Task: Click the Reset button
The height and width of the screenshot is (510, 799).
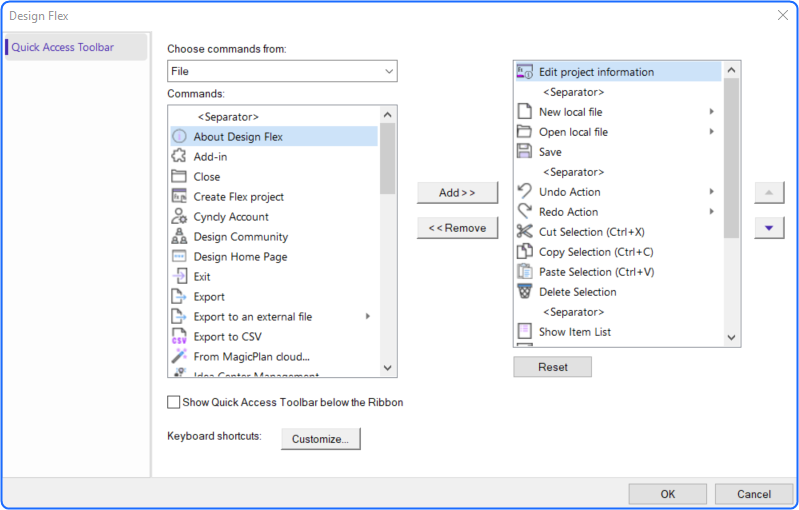Action: coord(552,367)
